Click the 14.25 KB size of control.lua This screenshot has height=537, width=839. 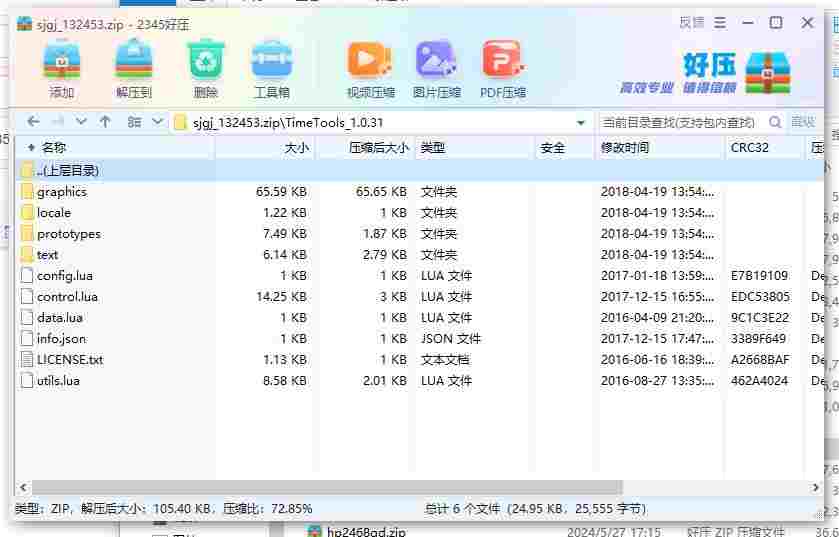281,297
